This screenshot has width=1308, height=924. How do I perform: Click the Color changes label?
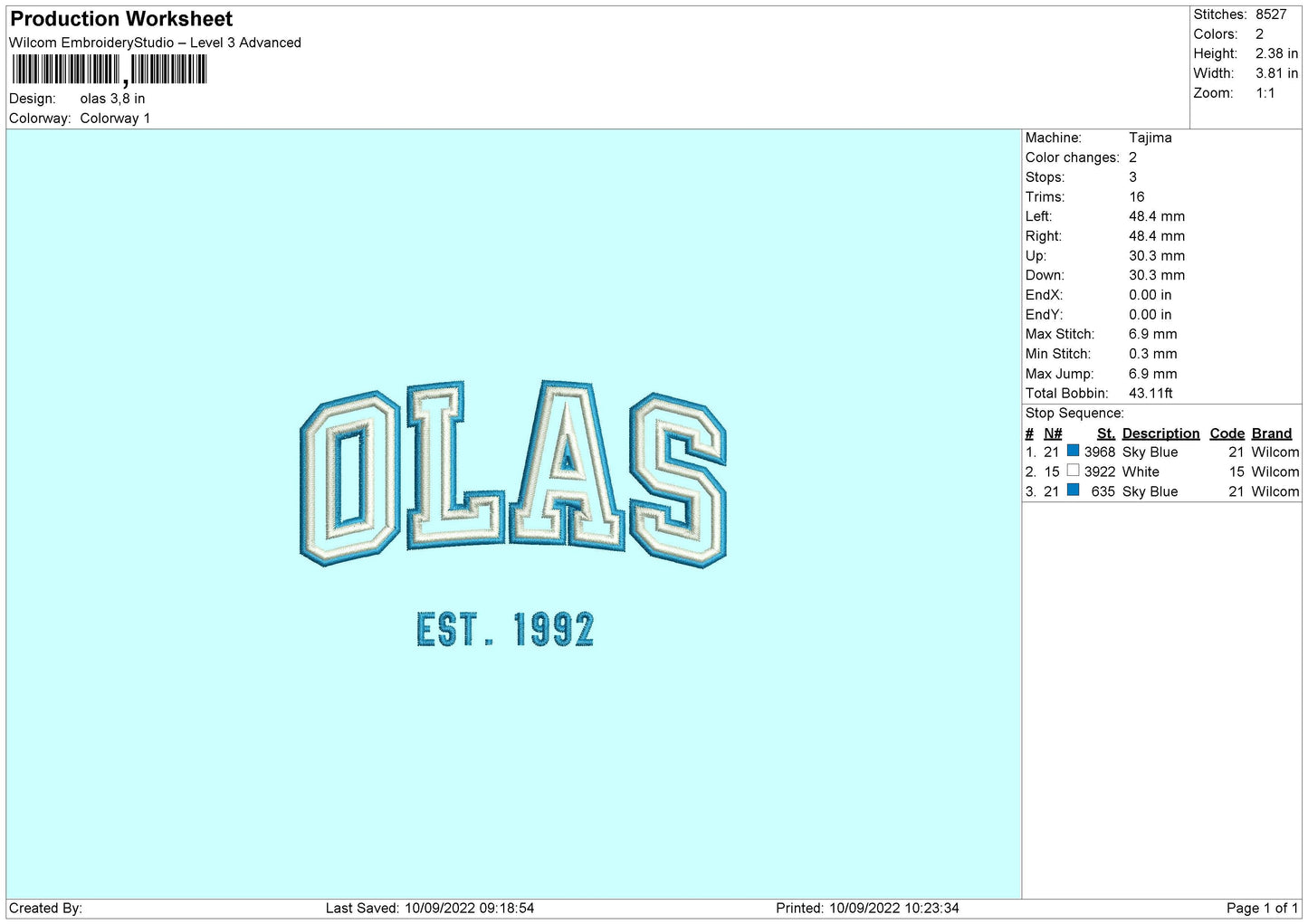coord(1072,157)
